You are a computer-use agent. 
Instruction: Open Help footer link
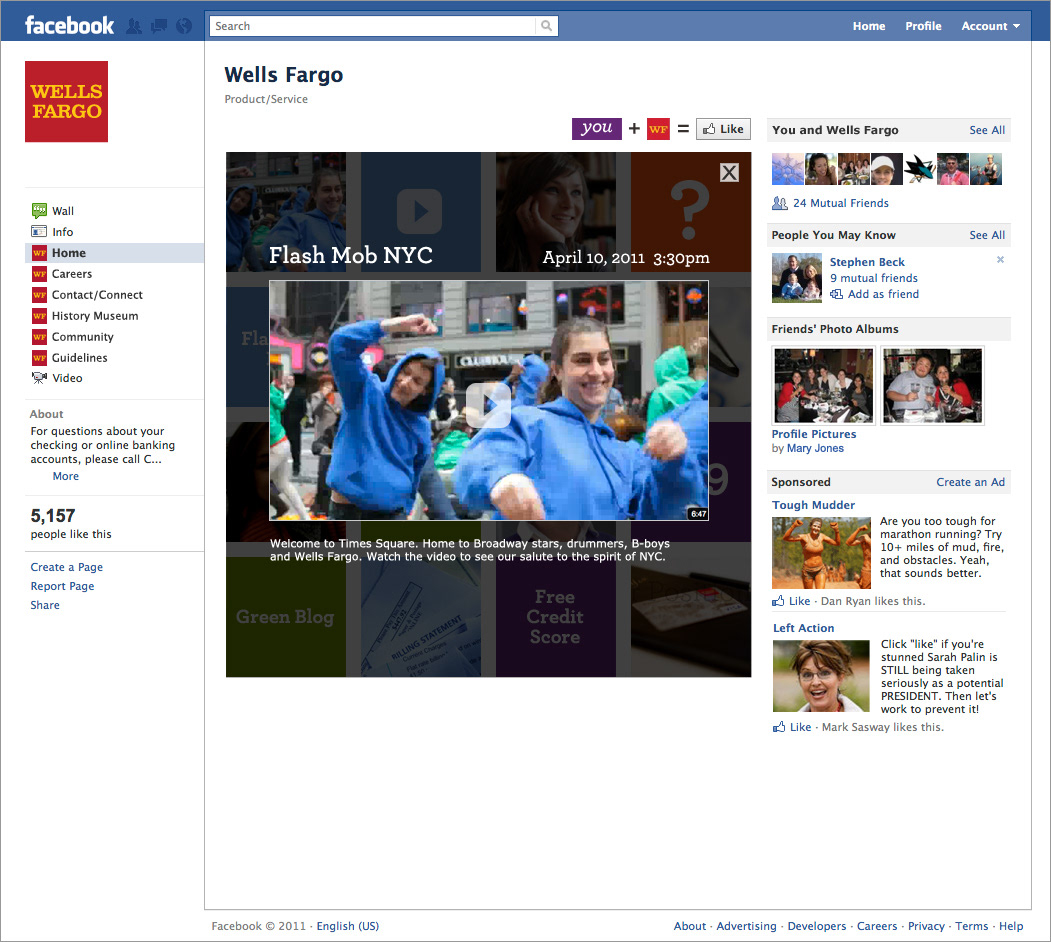click(x=1011, y=926)
